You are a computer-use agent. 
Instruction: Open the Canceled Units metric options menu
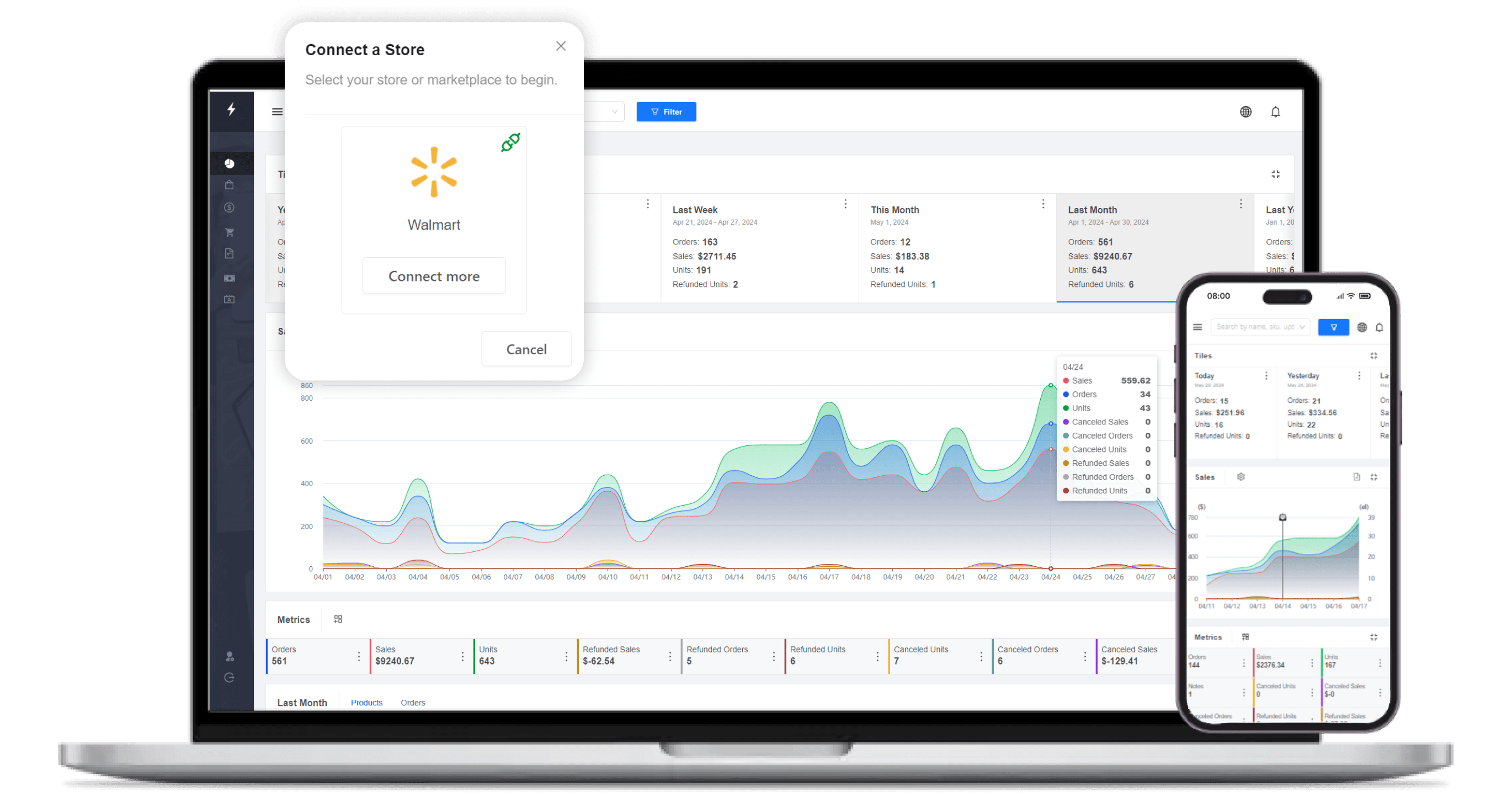point(981,657)
